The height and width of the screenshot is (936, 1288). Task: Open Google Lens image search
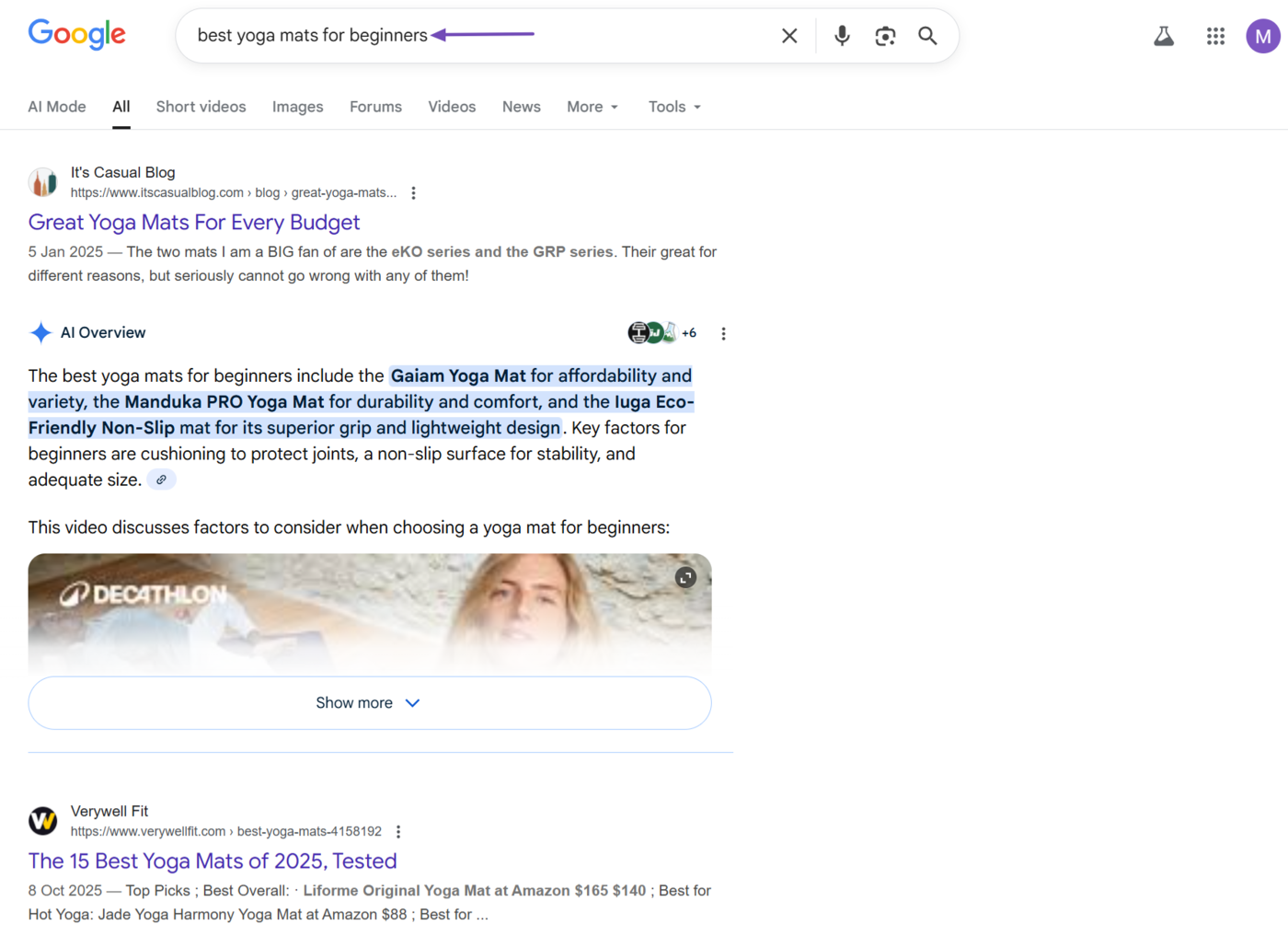click(x=884, y=35)
